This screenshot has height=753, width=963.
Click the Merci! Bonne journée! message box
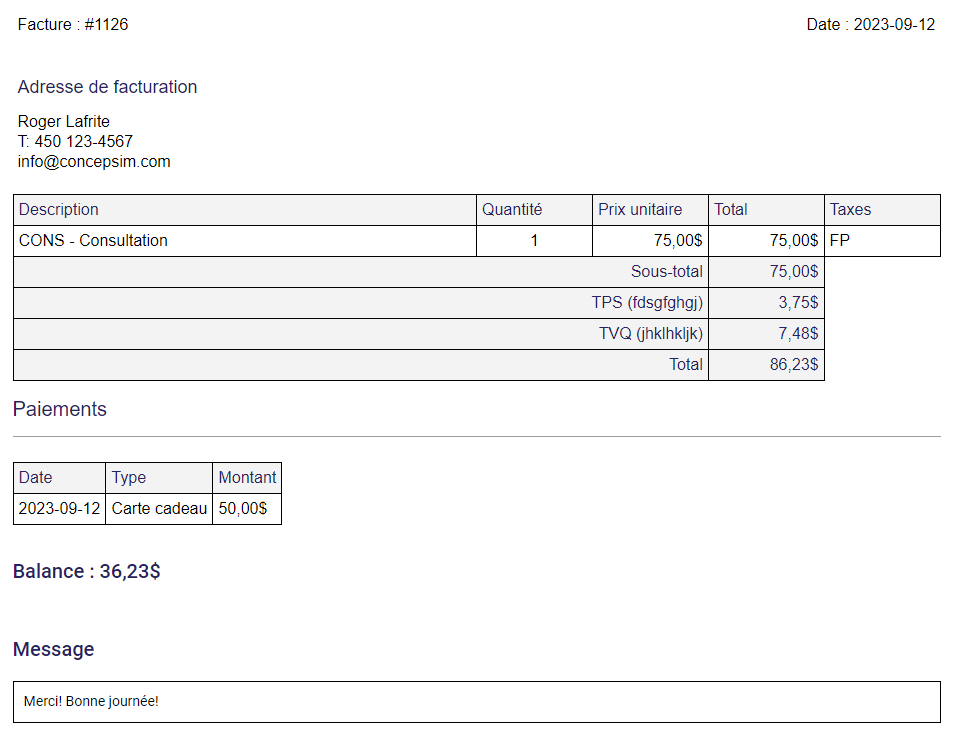476,702
